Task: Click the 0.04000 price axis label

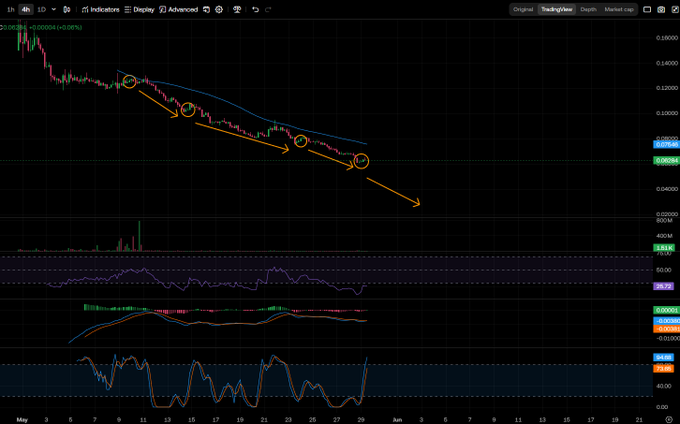Action: [x=667, y=189]
